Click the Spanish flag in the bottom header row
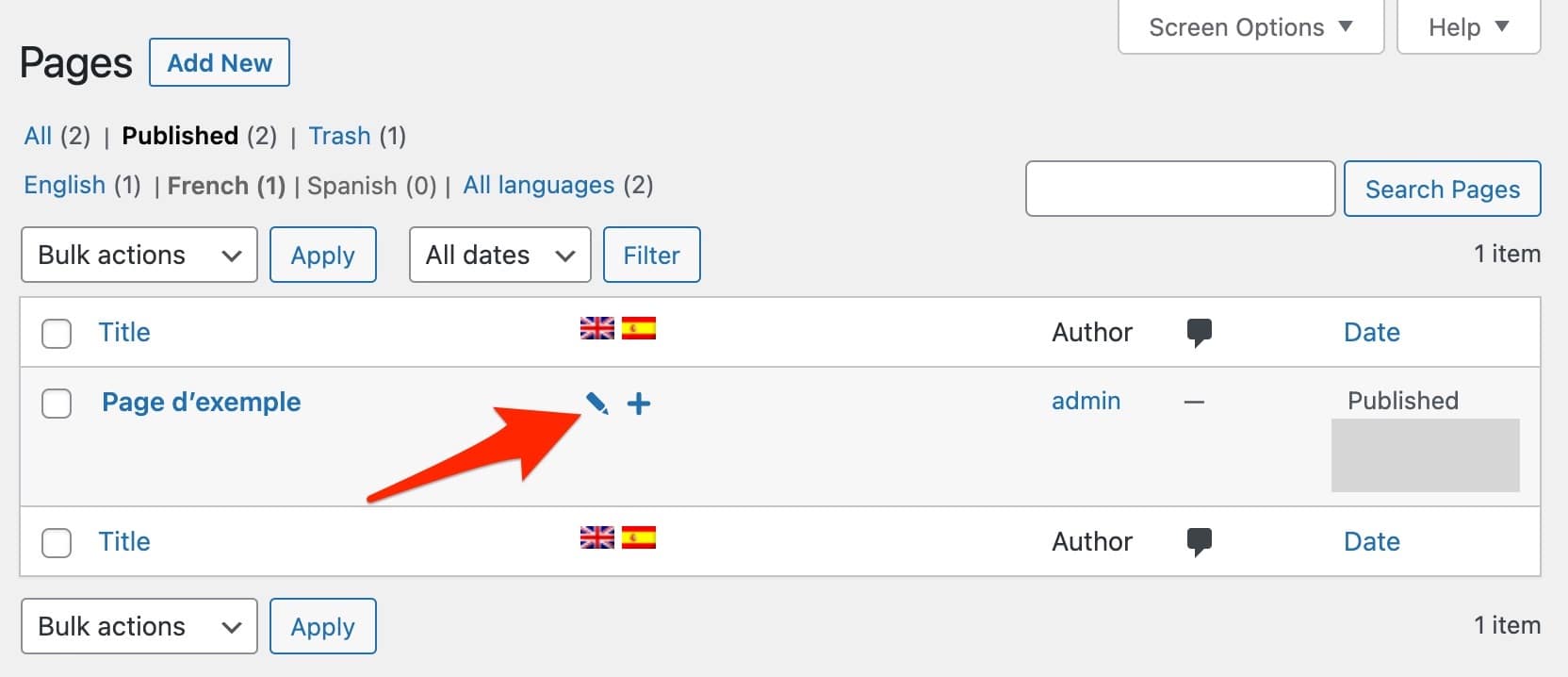 639,538
